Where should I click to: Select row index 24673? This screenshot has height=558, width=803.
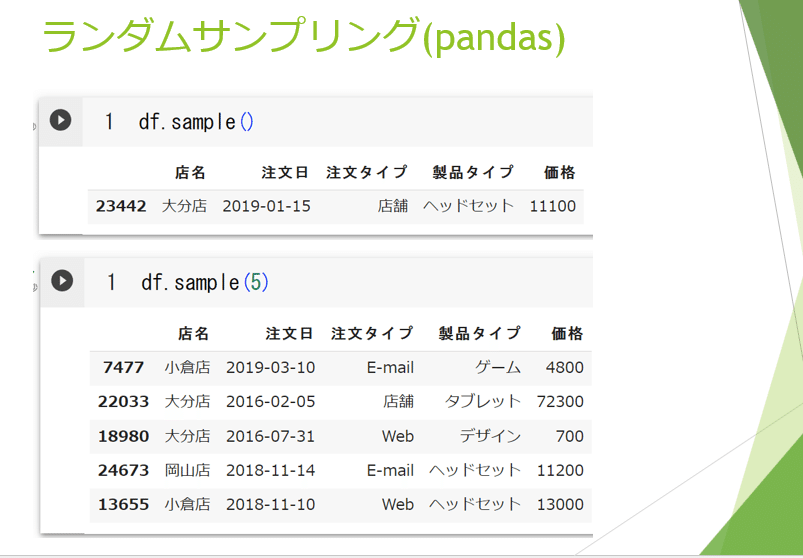tap(123, 470)
